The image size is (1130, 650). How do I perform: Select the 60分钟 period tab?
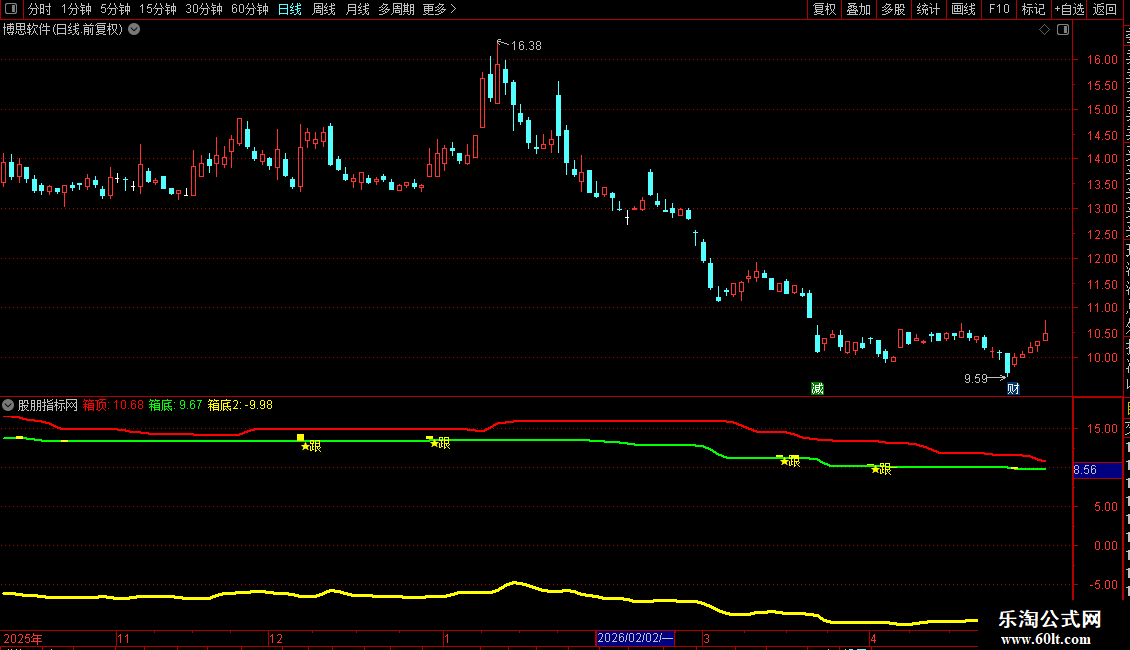pyautogui.click(x=249, y=9)
